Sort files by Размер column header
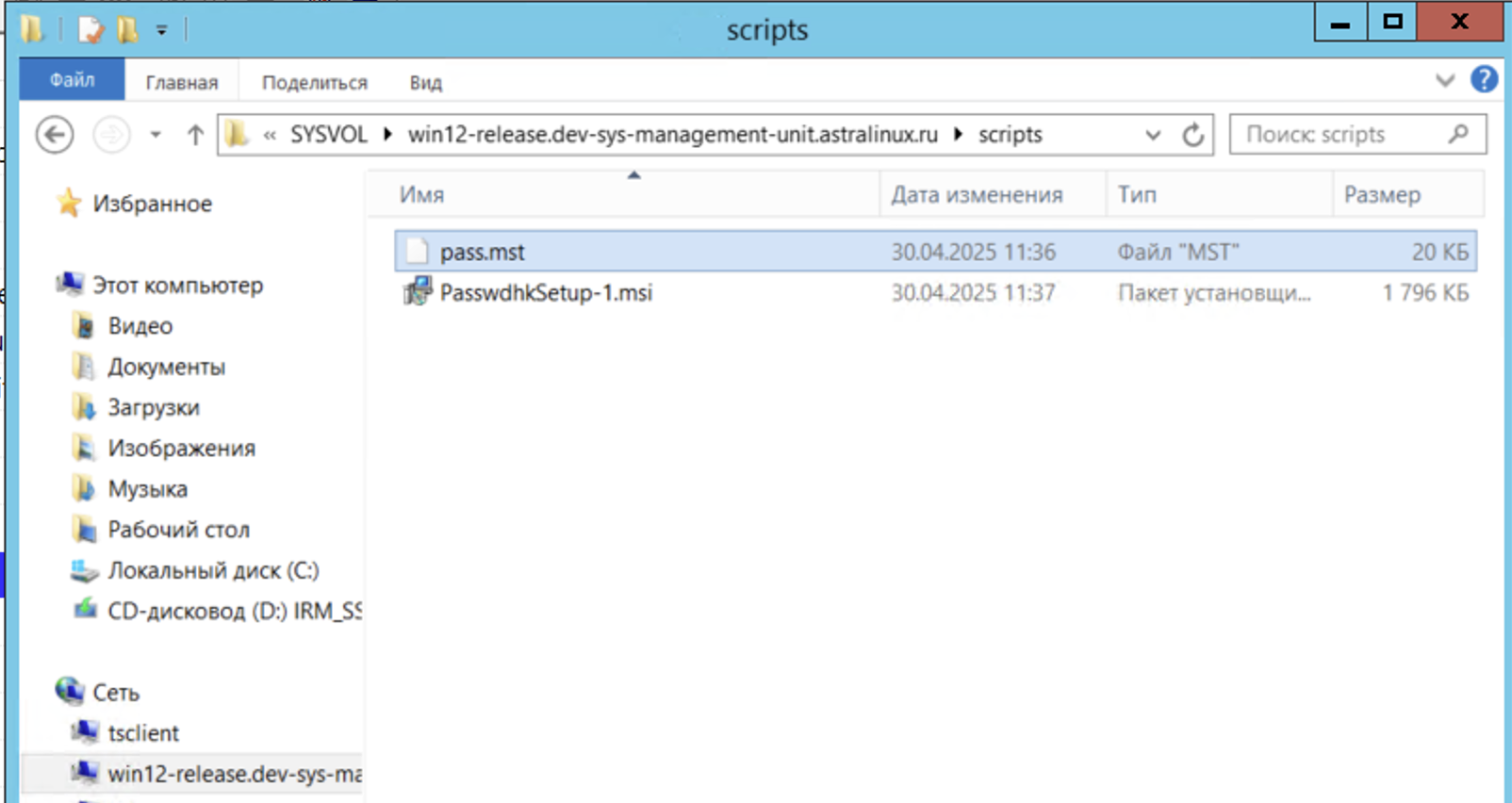This screenshot has height=803, width=1512. pos(1381,194)
